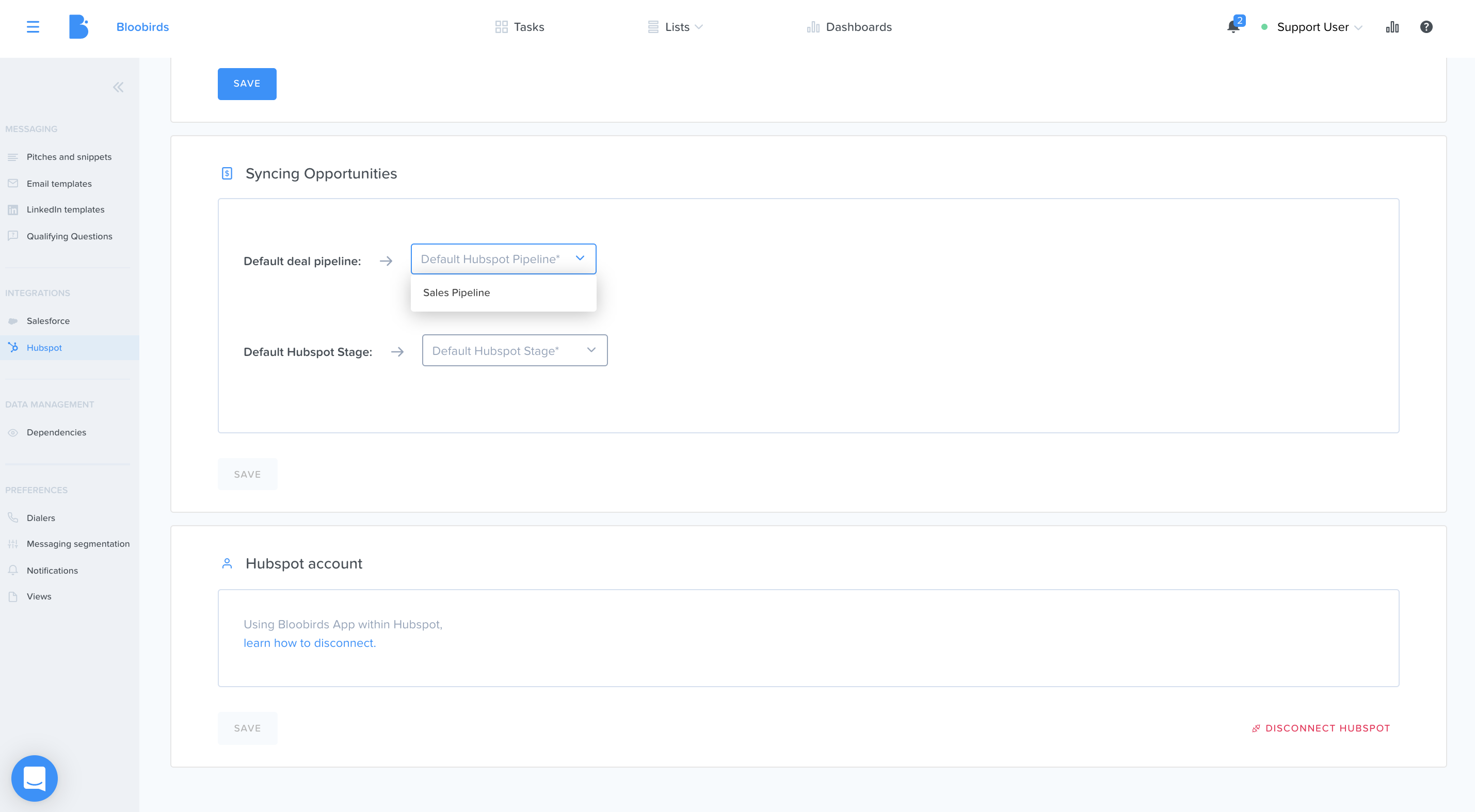The image size is (1475, 812).
Task: Open Dependencies page
Action: 56,432
